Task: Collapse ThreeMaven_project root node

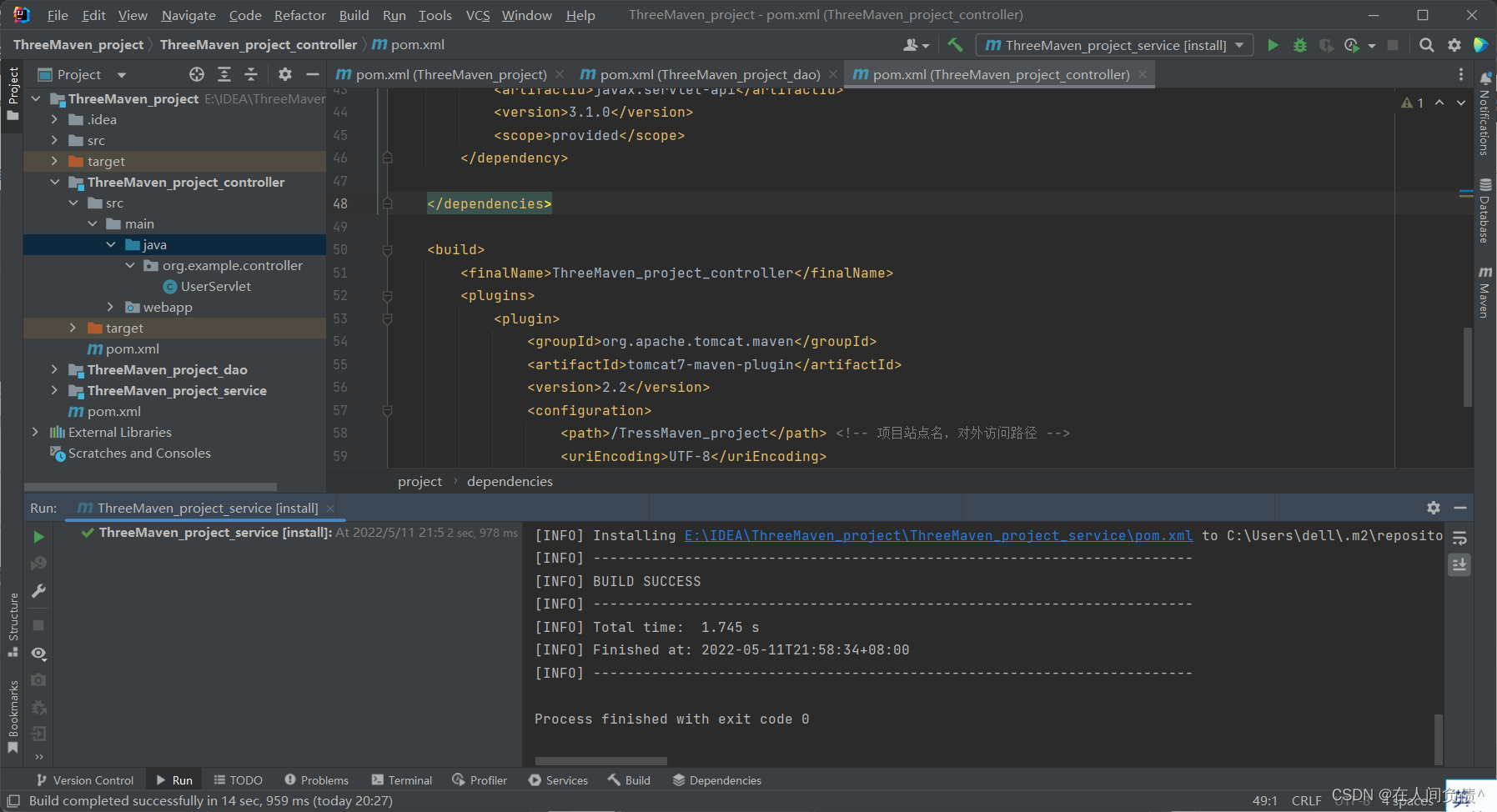Action: pos(36,98)
